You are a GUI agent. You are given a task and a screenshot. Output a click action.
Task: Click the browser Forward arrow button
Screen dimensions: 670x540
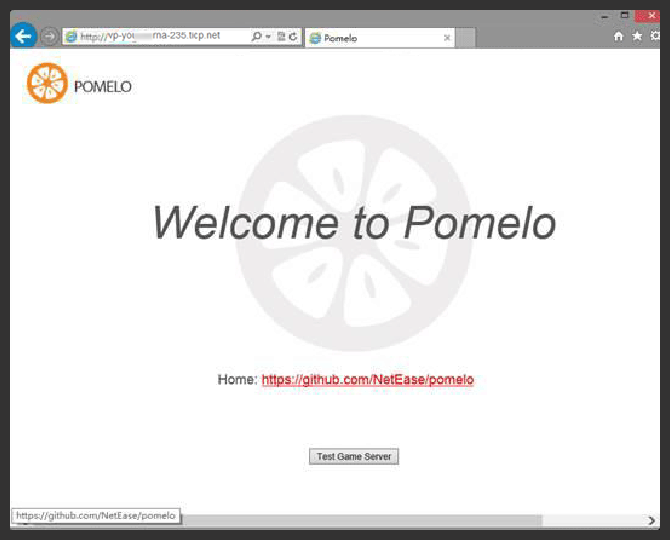pos(49,36)
